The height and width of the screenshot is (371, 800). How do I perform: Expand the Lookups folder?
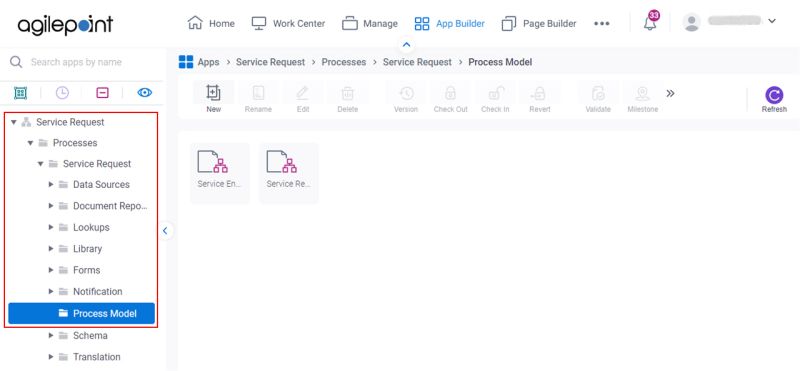tap(51, 228)
